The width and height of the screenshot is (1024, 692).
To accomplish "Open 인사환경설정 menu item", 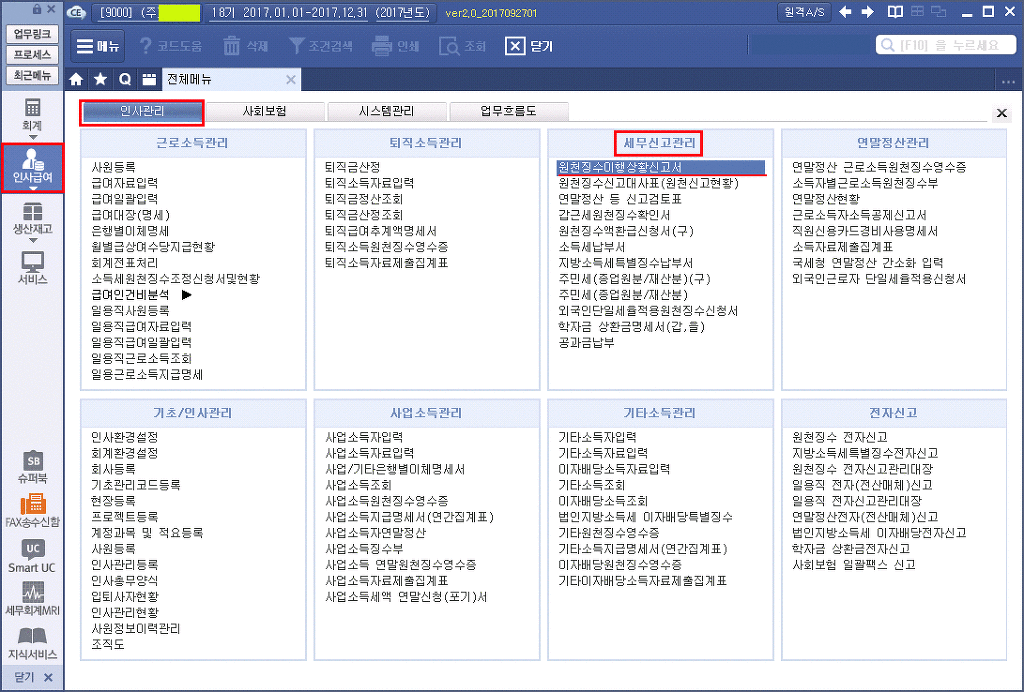I will [125, 437].
